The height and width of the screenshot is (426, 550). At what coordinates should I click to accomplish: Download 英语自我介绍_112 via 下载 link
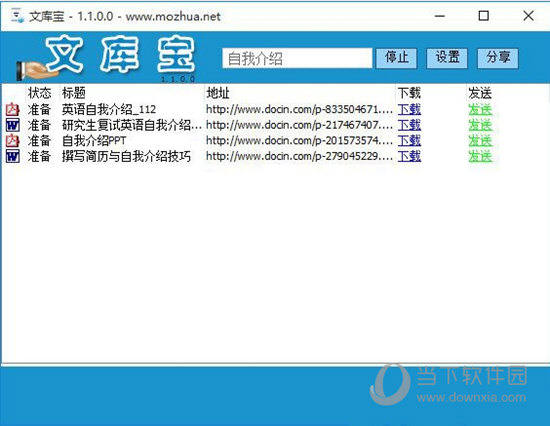pyautogui.click(x=409, y=109)
